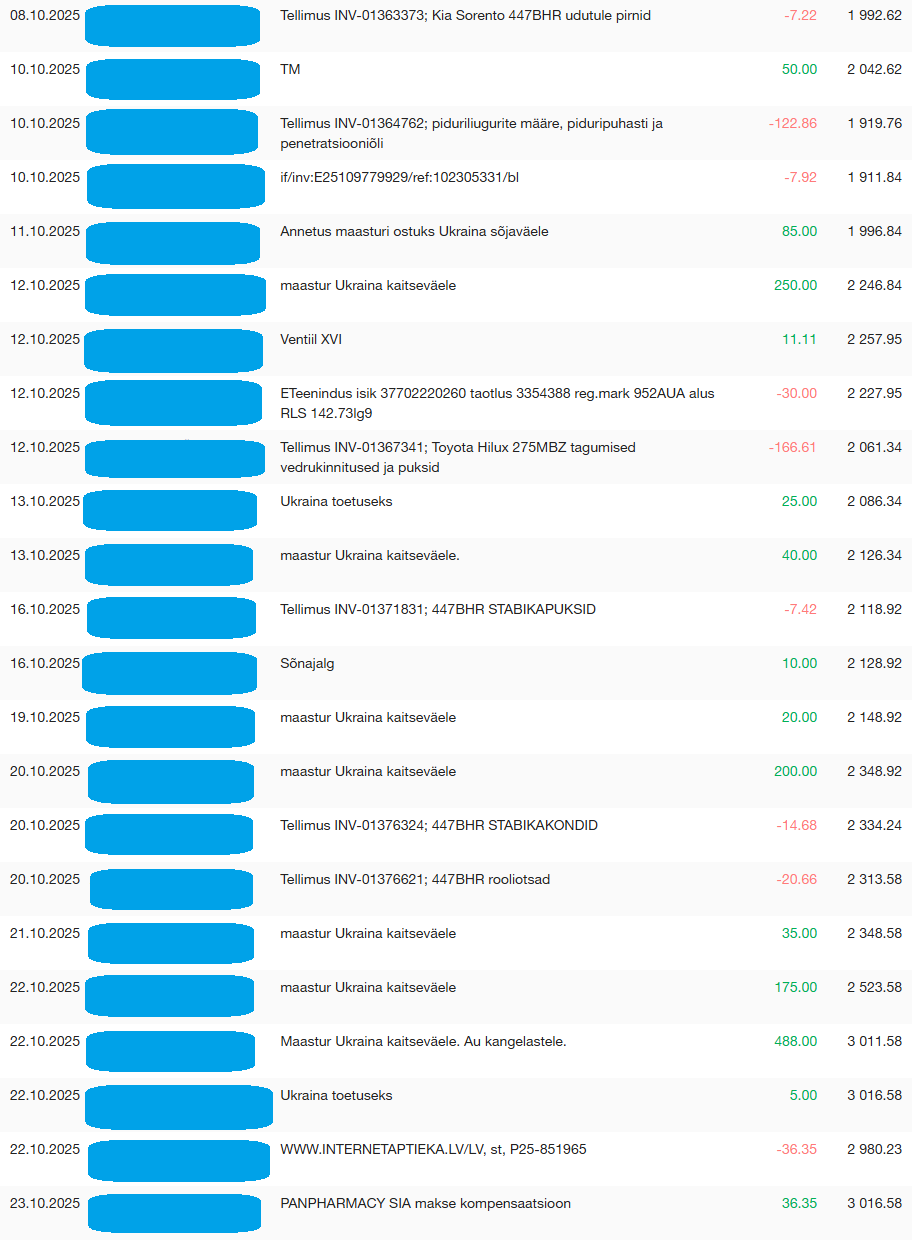
Task: Click the ETeenindus isik transaction description
Action: tap(497, 403)
